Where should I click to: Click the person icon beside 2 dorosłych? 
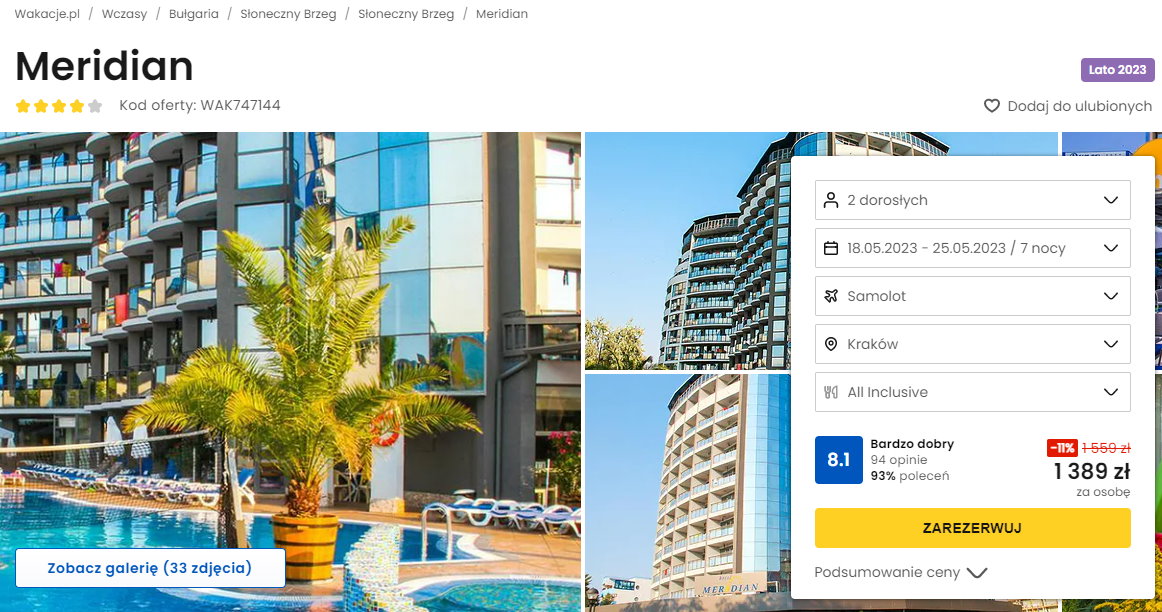click(x=831, y=200)
